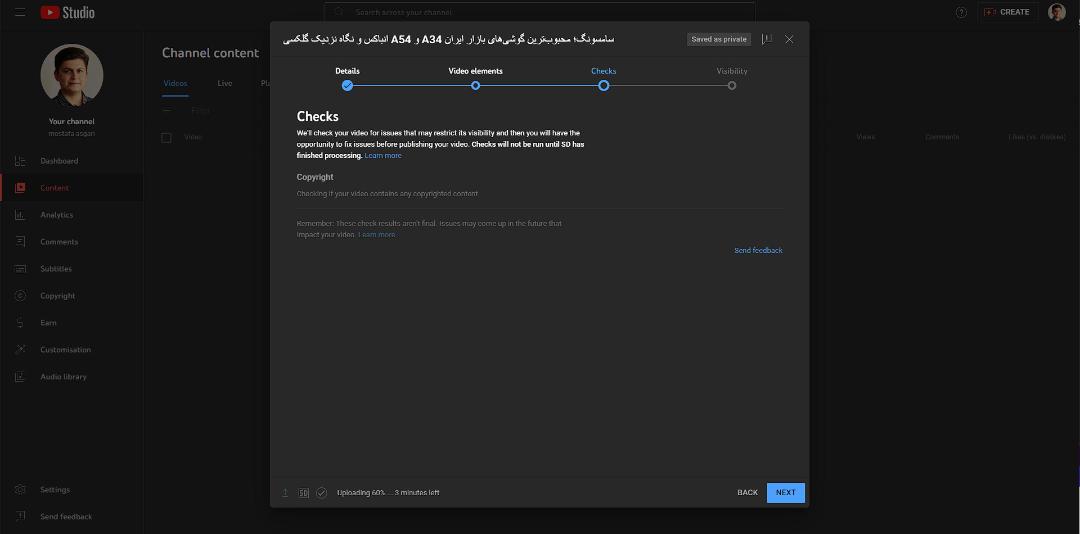Click the Views column header
Viewport: 1080px width, 534px height.
point(866,137)
